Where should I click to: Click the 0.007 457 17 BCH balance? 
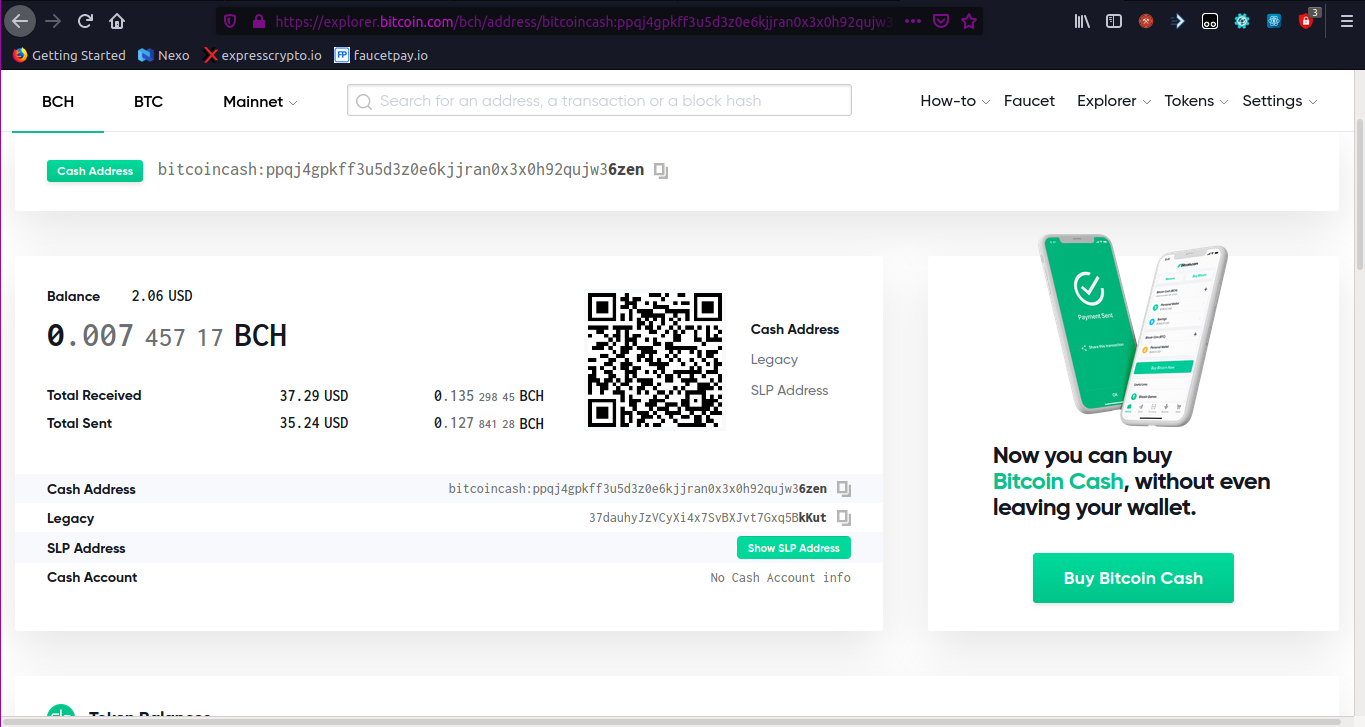point(167,336)
